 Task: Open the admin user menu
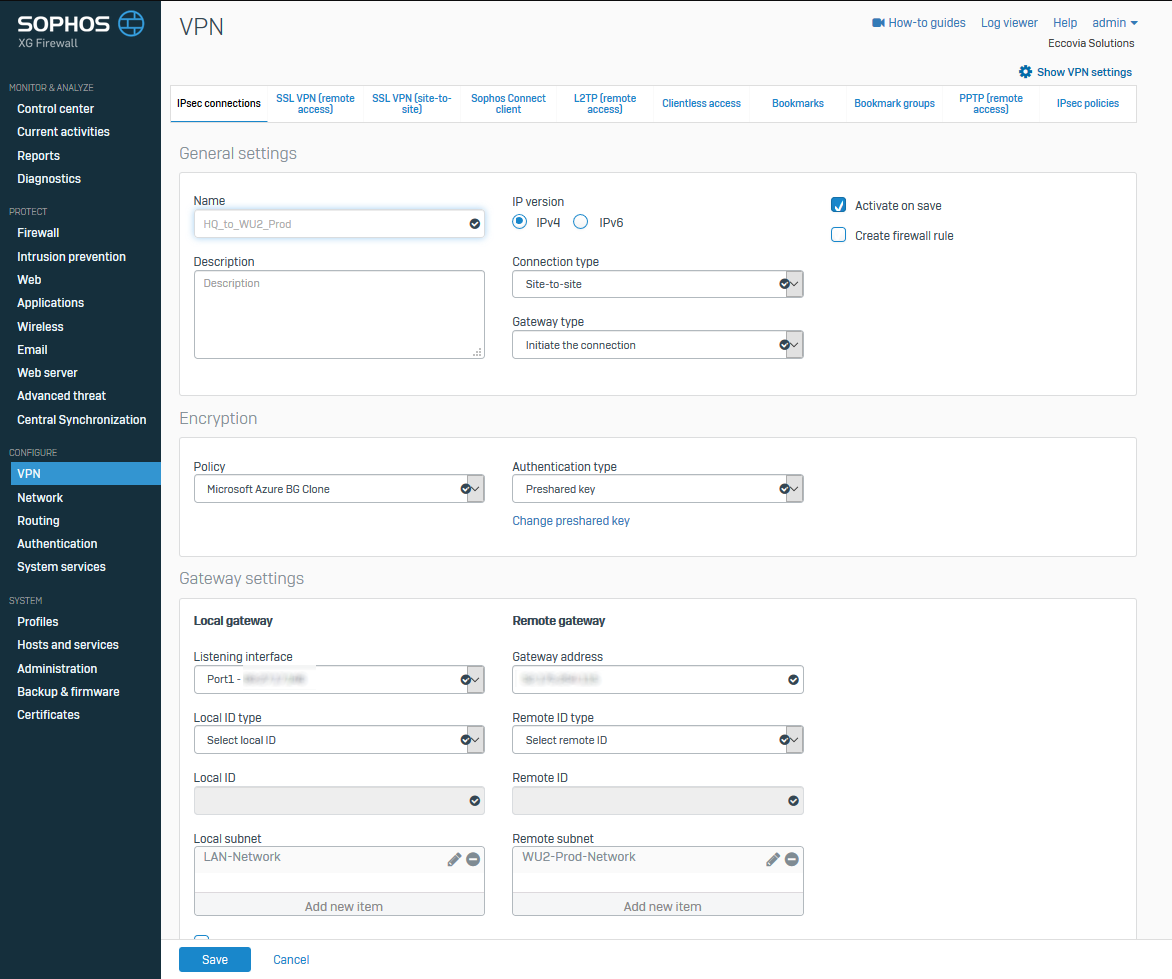click(1115, 23)
